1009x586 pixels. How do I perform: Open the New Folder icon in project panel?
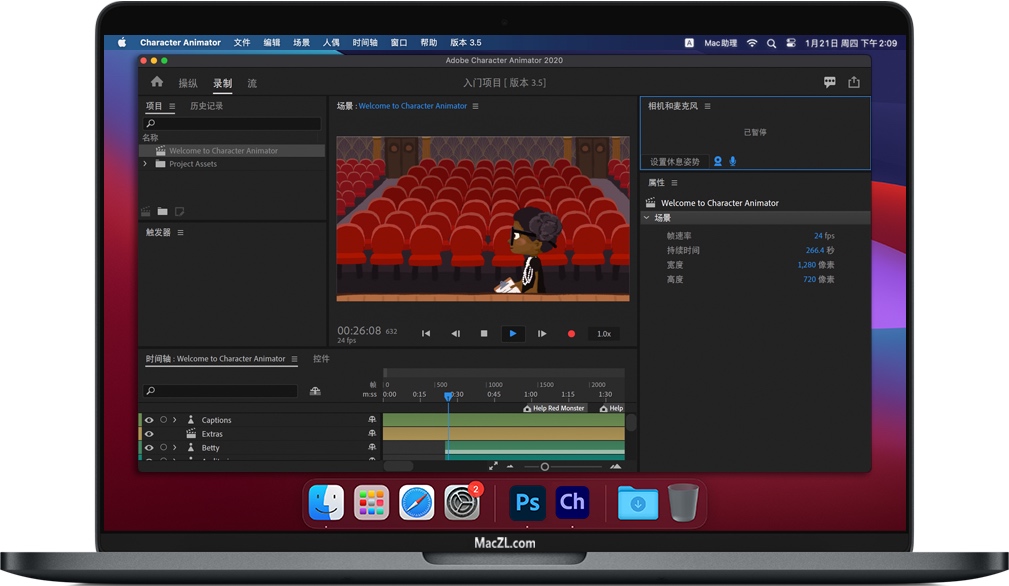pos(163,211)
